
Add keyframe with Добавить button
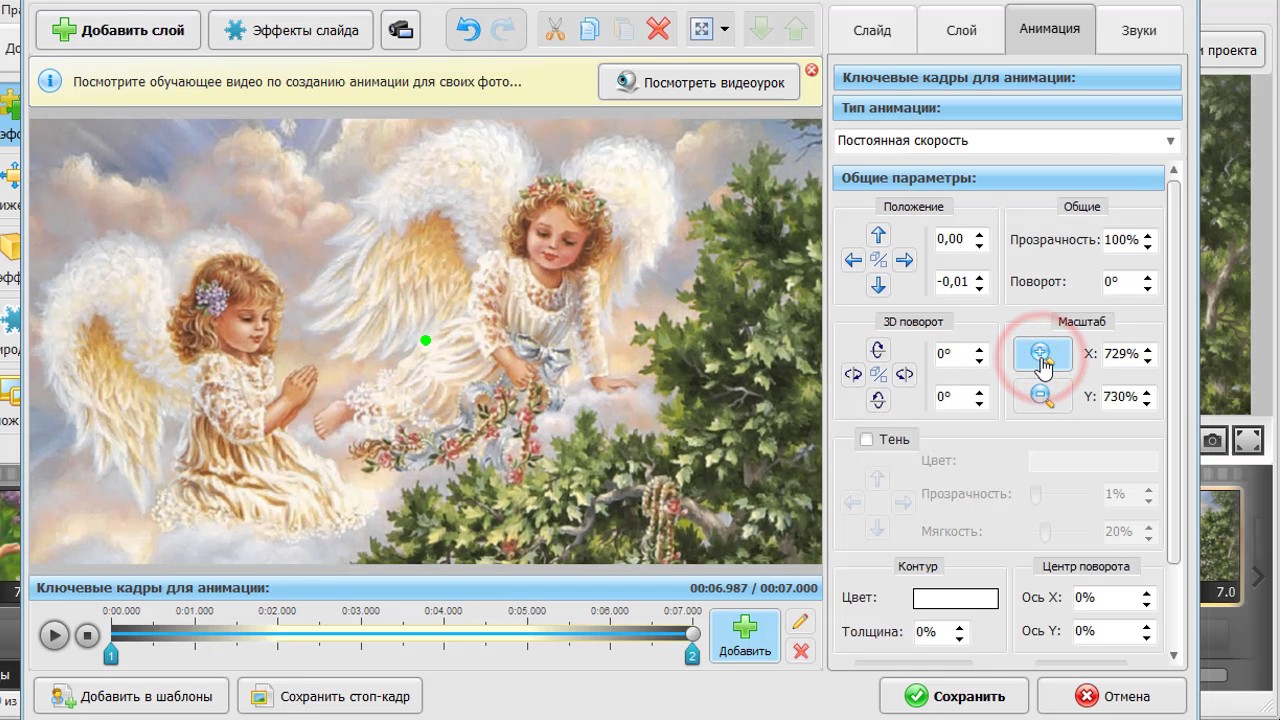pyautogui.click(x=745, y=636)
